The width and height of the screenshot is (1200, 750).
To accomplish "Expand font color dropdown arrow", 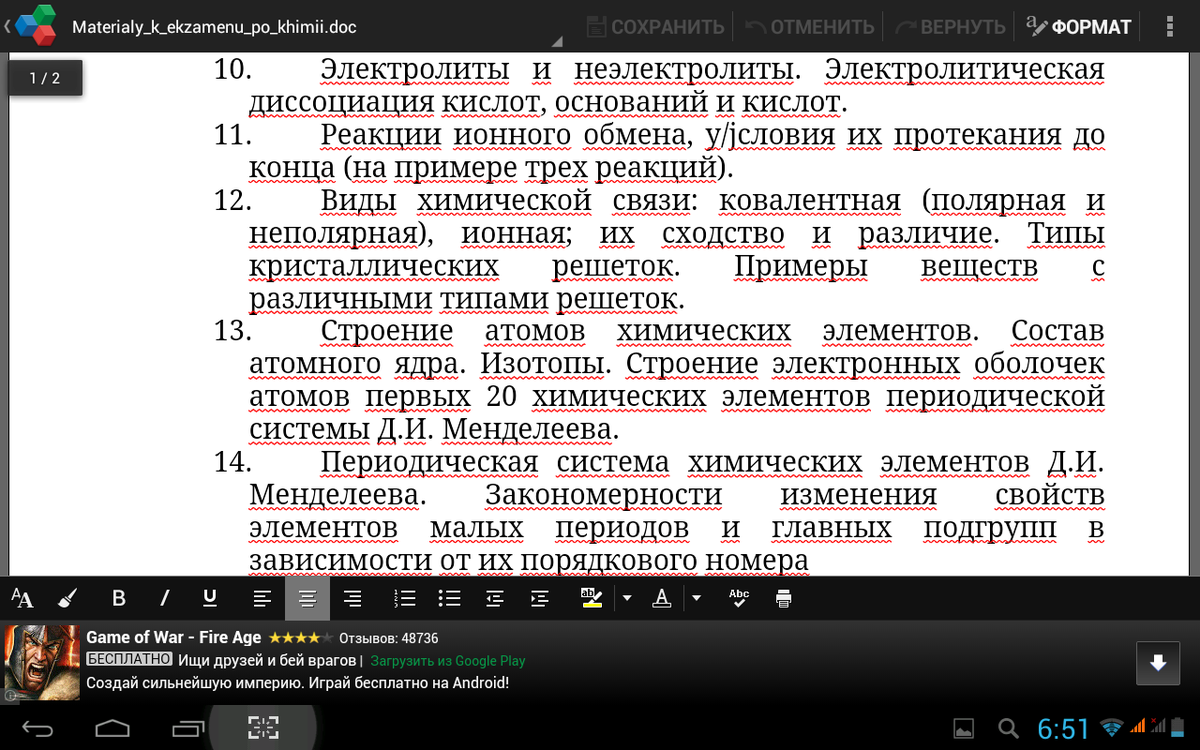I will 696,599.
